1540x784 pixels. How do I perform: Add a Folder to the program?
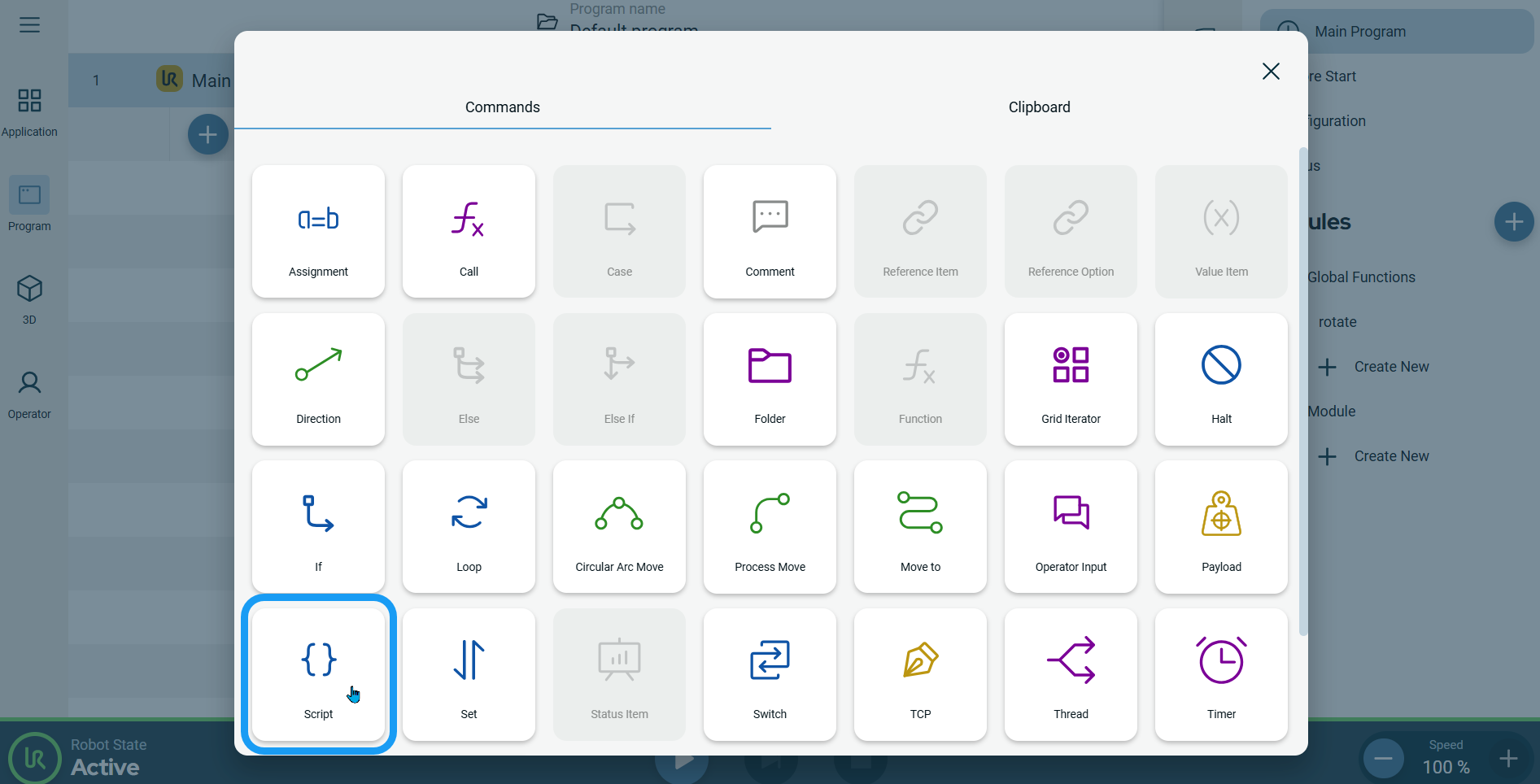click(x=770, y=380)
